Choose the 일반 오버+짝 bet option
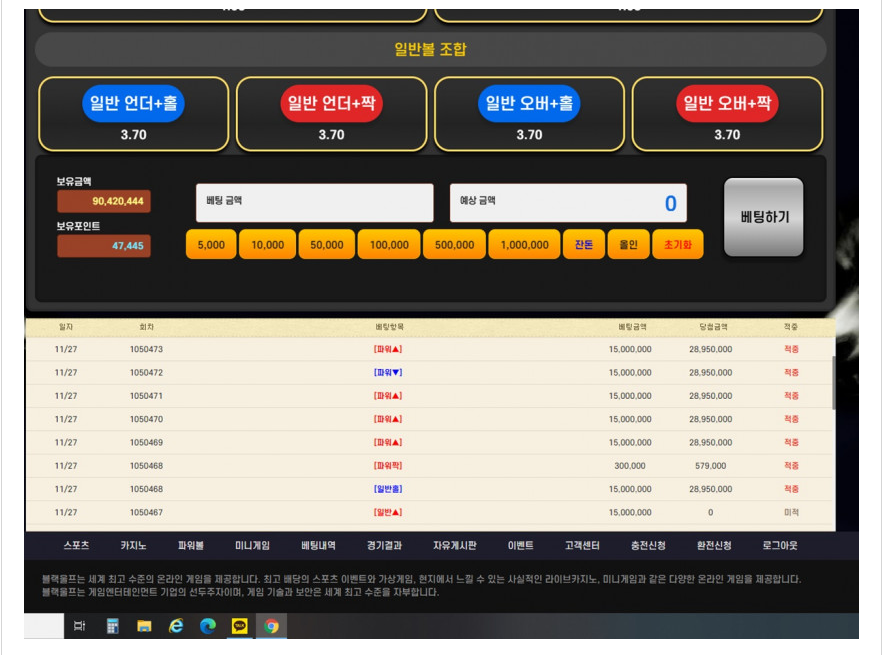The width and height of the screenshot is (883, 655). tap(727, 103)
